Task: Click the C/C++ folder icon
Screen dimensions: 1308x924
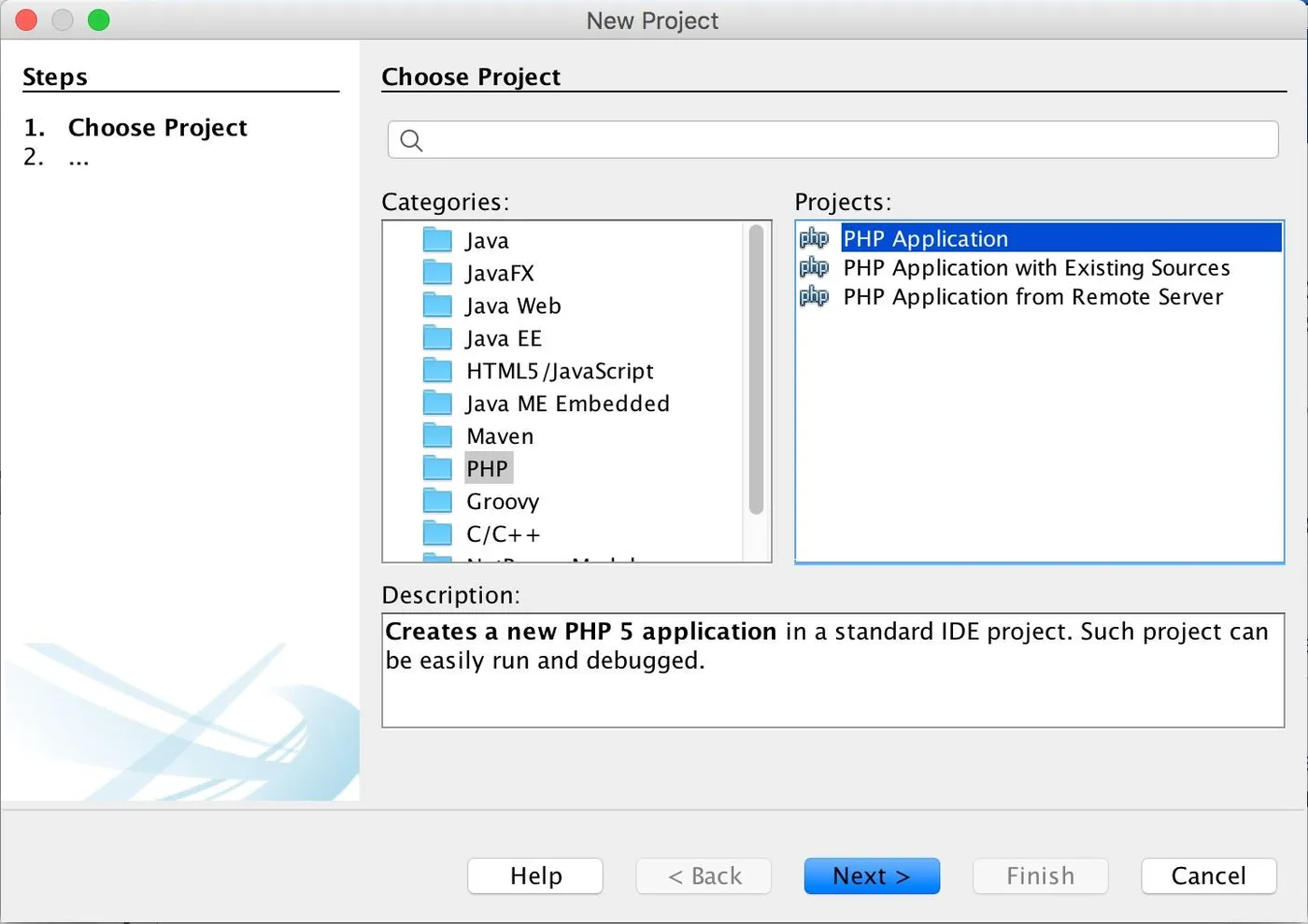Action: (x=437, y=533)
